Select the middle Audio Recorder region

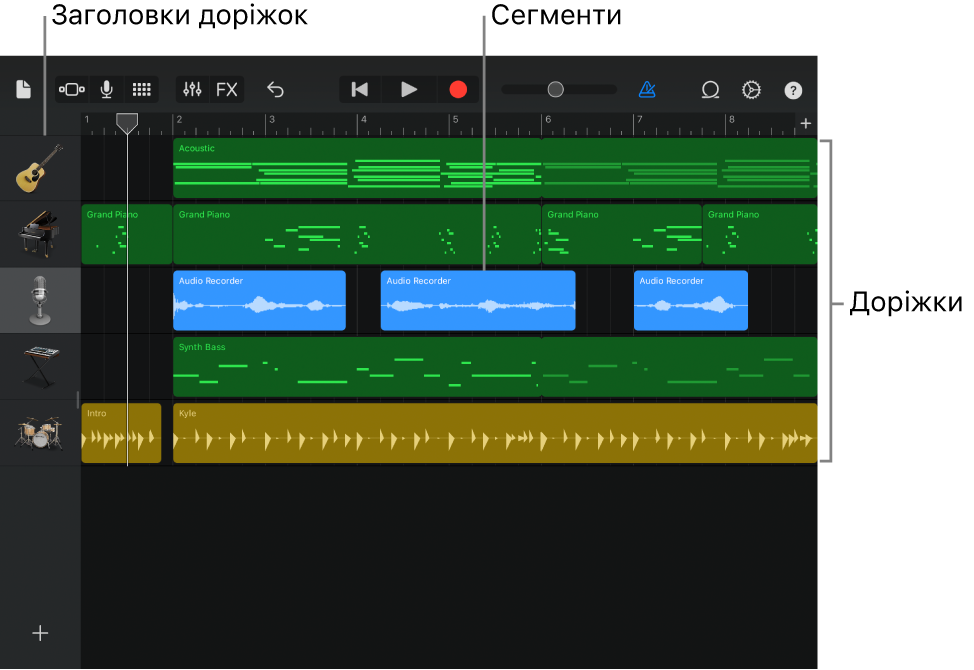coord(478,301)
